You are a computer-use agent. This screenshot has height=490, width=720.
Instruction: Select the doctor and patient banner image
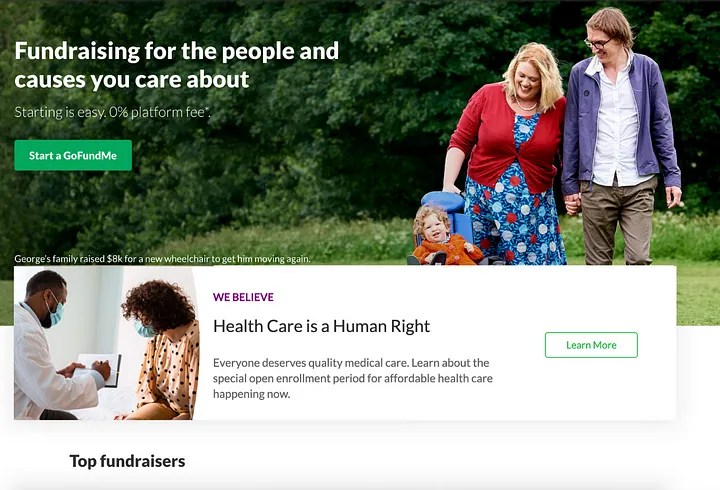click(107, 343)
